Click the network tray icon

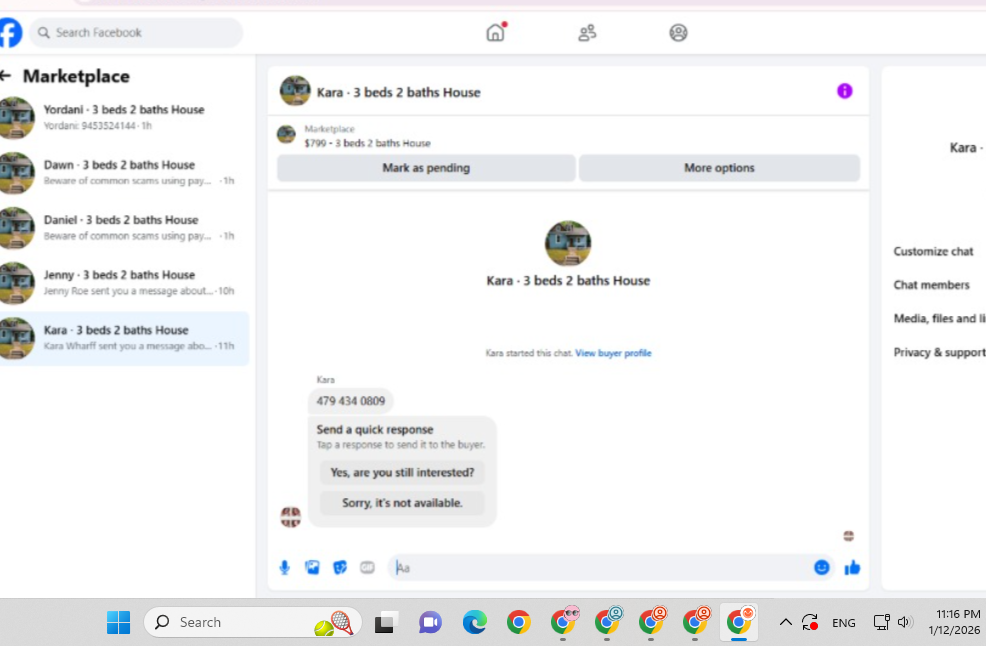[881, 622]
